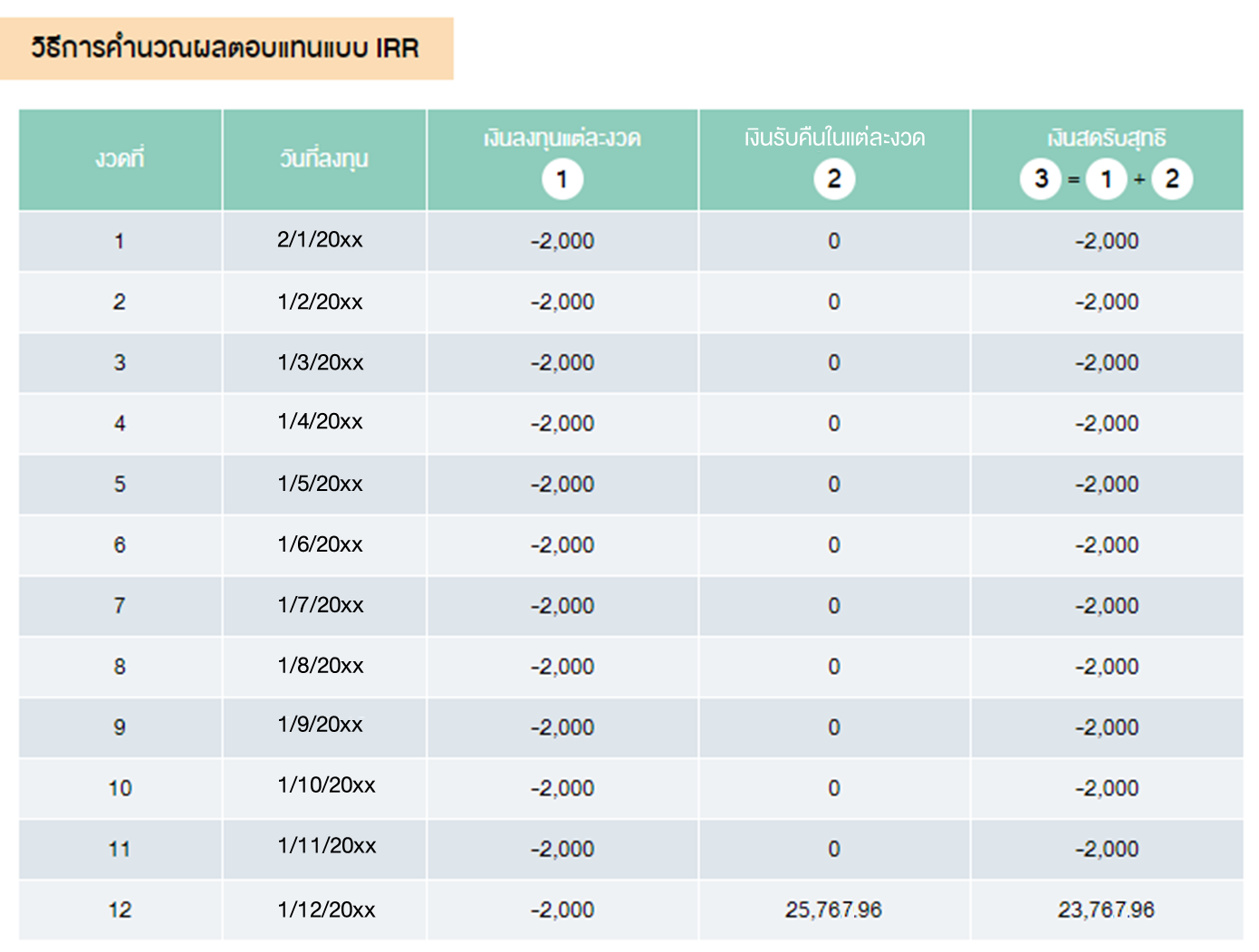Click the circled 1 in the formula header
The width and height of the screenshot is (1259, 952).
click(1106, 178)
